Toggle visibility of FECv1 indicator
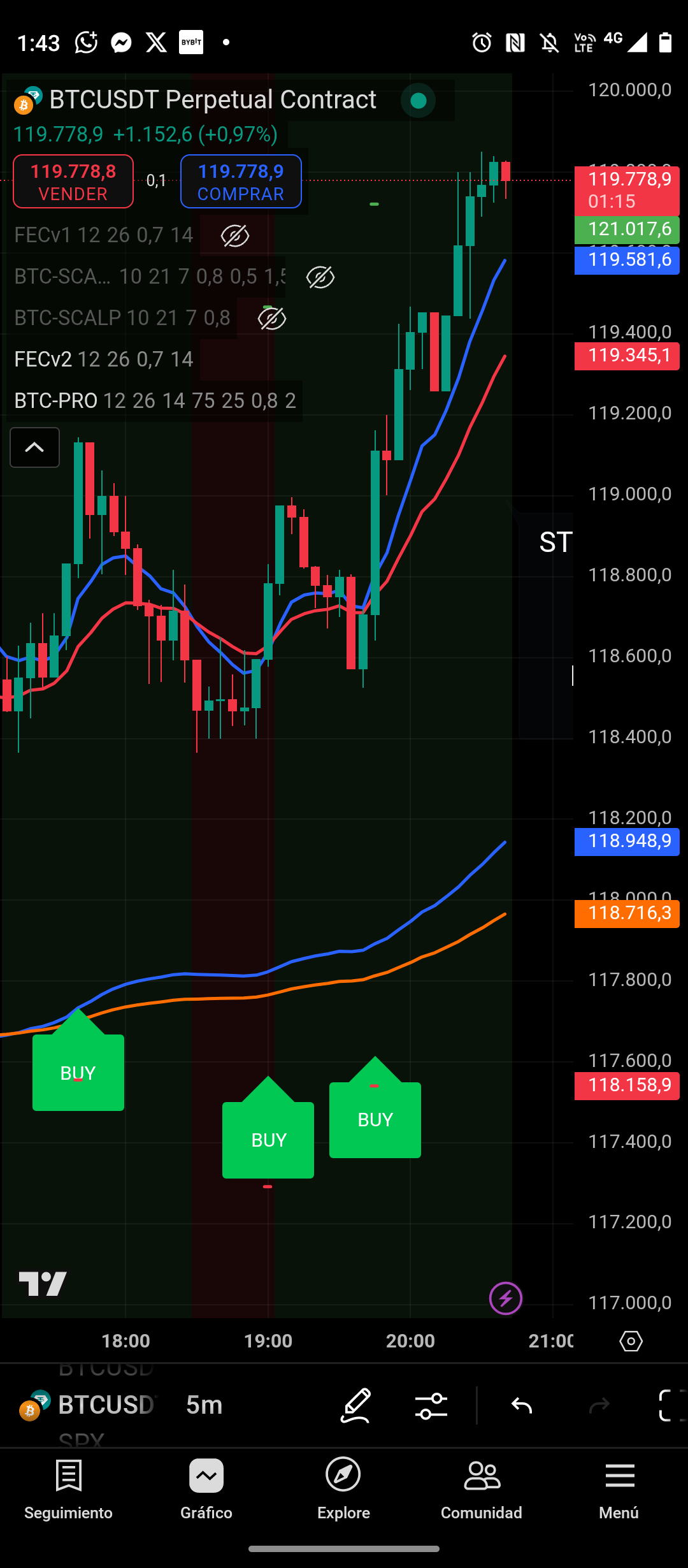 click(x=234, y=236)
